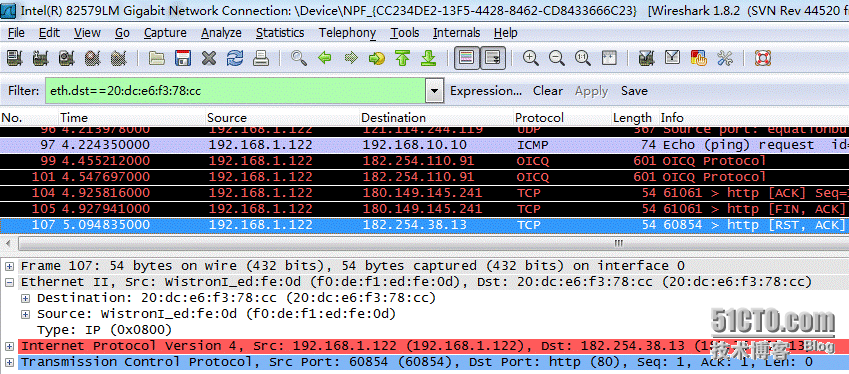
Task: Find a packet with magnifier icon
Action: pyautogui.click(x=299, y=58)
